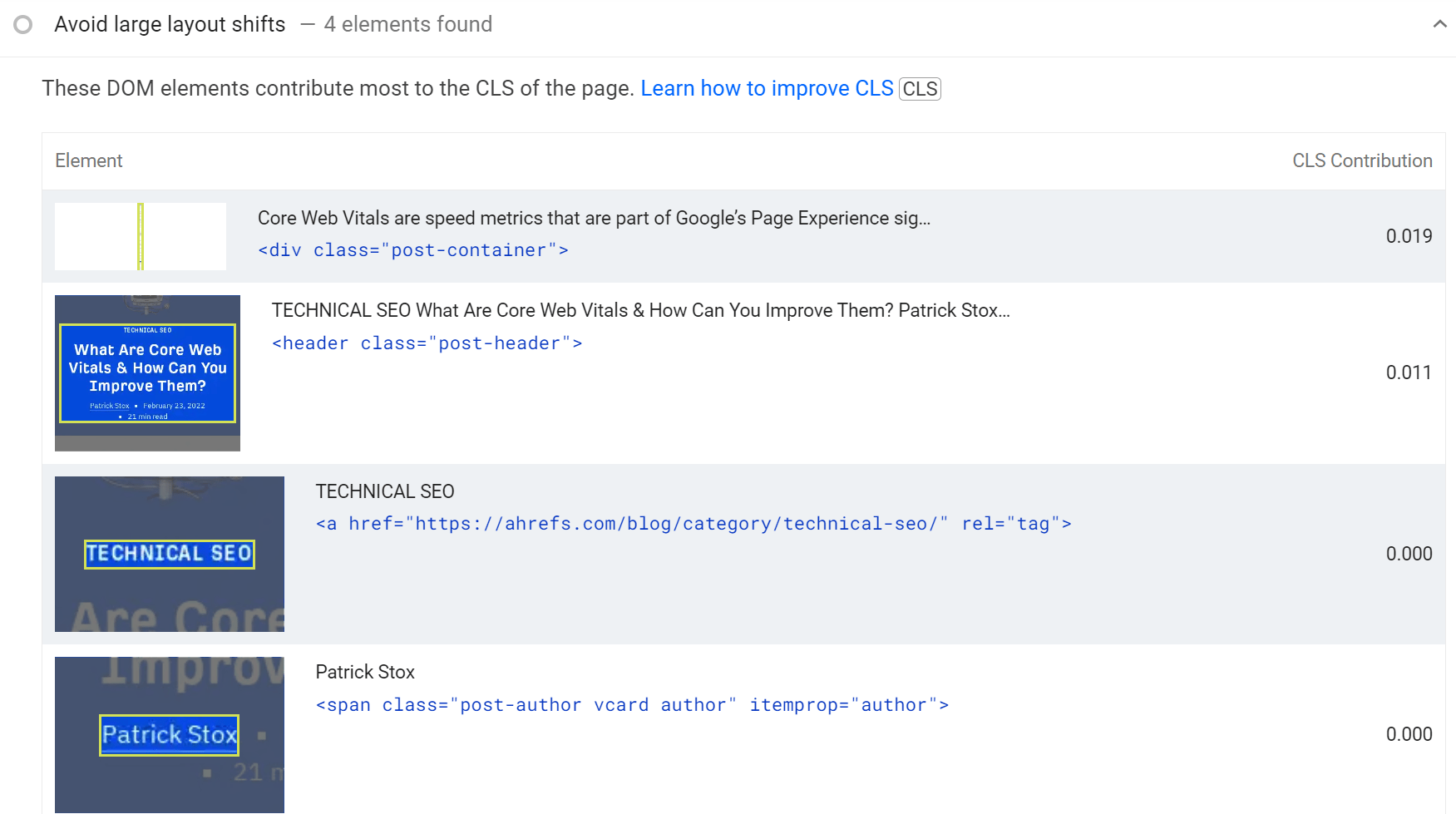Sort by the CLS Contribution column header

click(x=1362, y=160)
